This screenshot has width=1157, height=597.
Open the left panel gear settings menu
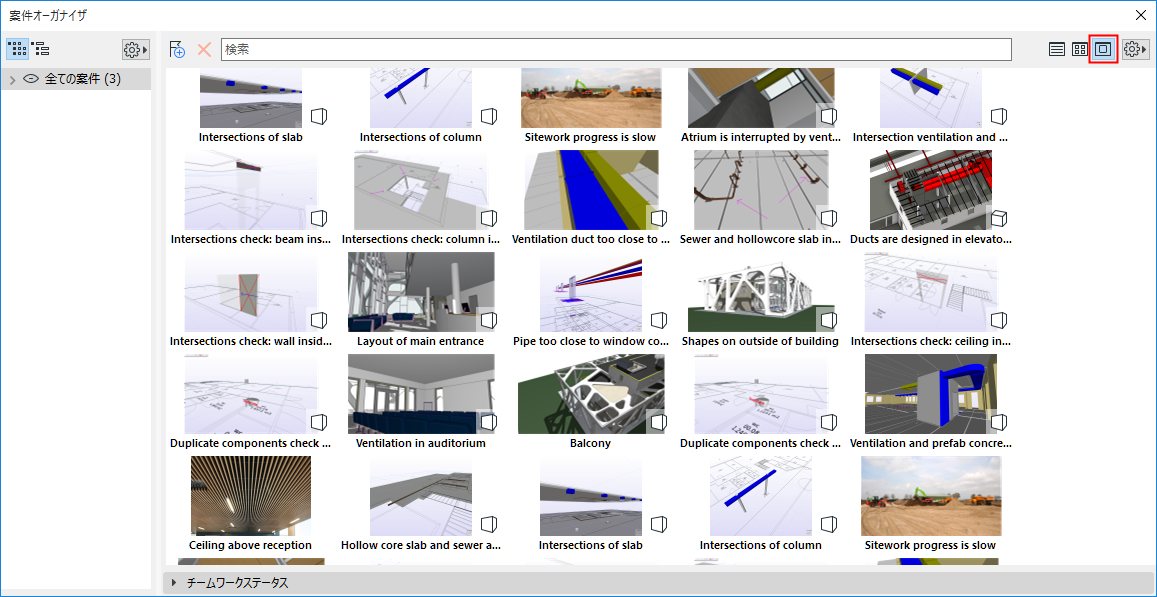click(x=136, y=49)
